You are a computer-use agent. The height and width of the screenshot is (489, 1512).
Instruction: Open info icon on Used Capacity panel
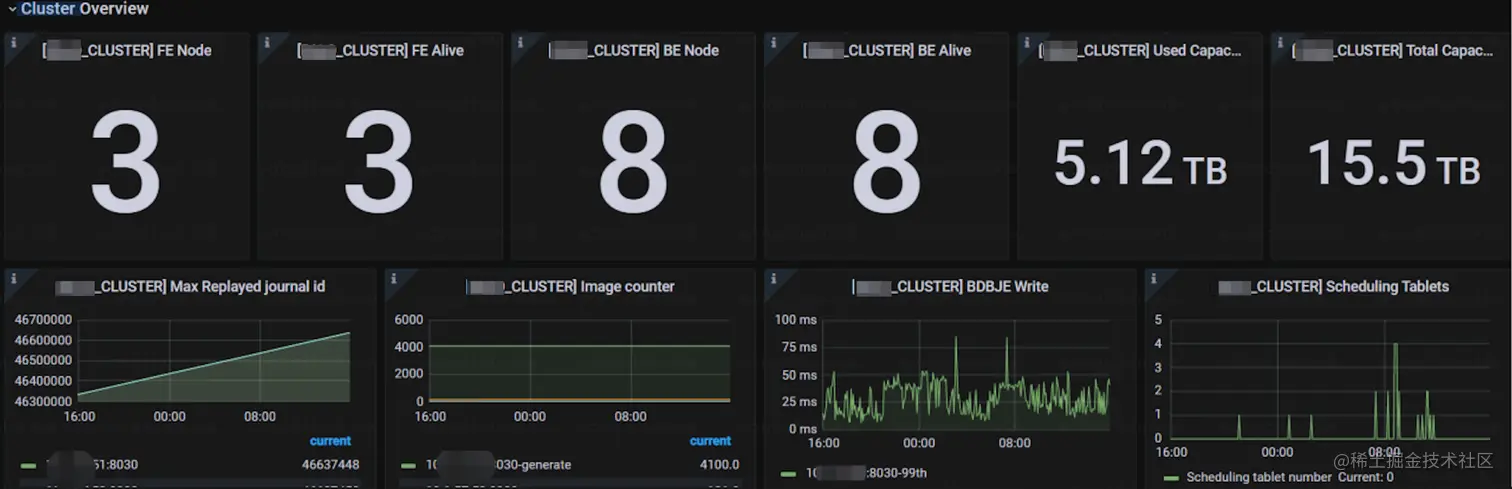pos(1026,45)
